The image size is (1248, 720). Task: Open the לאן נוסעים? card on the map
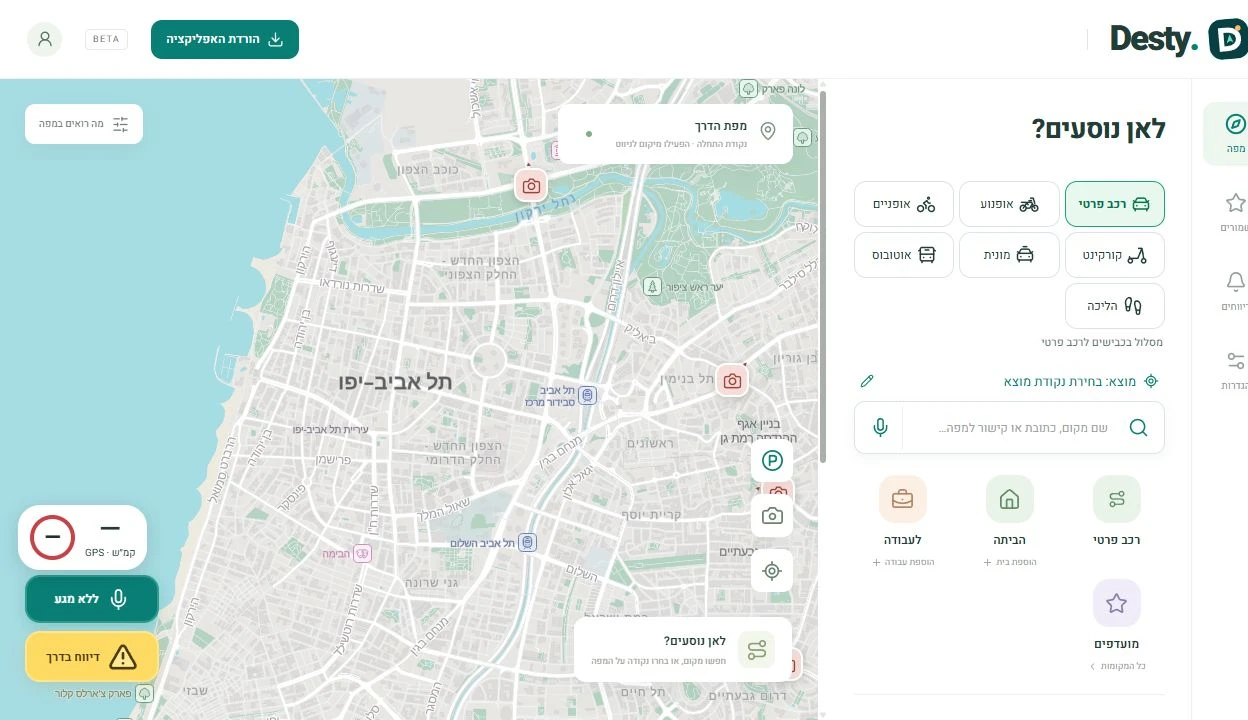click(x=683, y=649)
